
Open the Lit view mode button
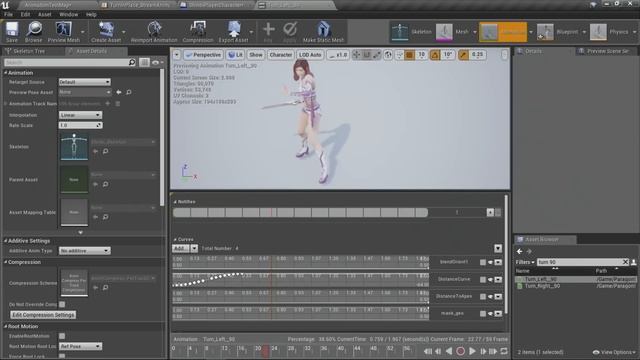(x=236, y=55)
